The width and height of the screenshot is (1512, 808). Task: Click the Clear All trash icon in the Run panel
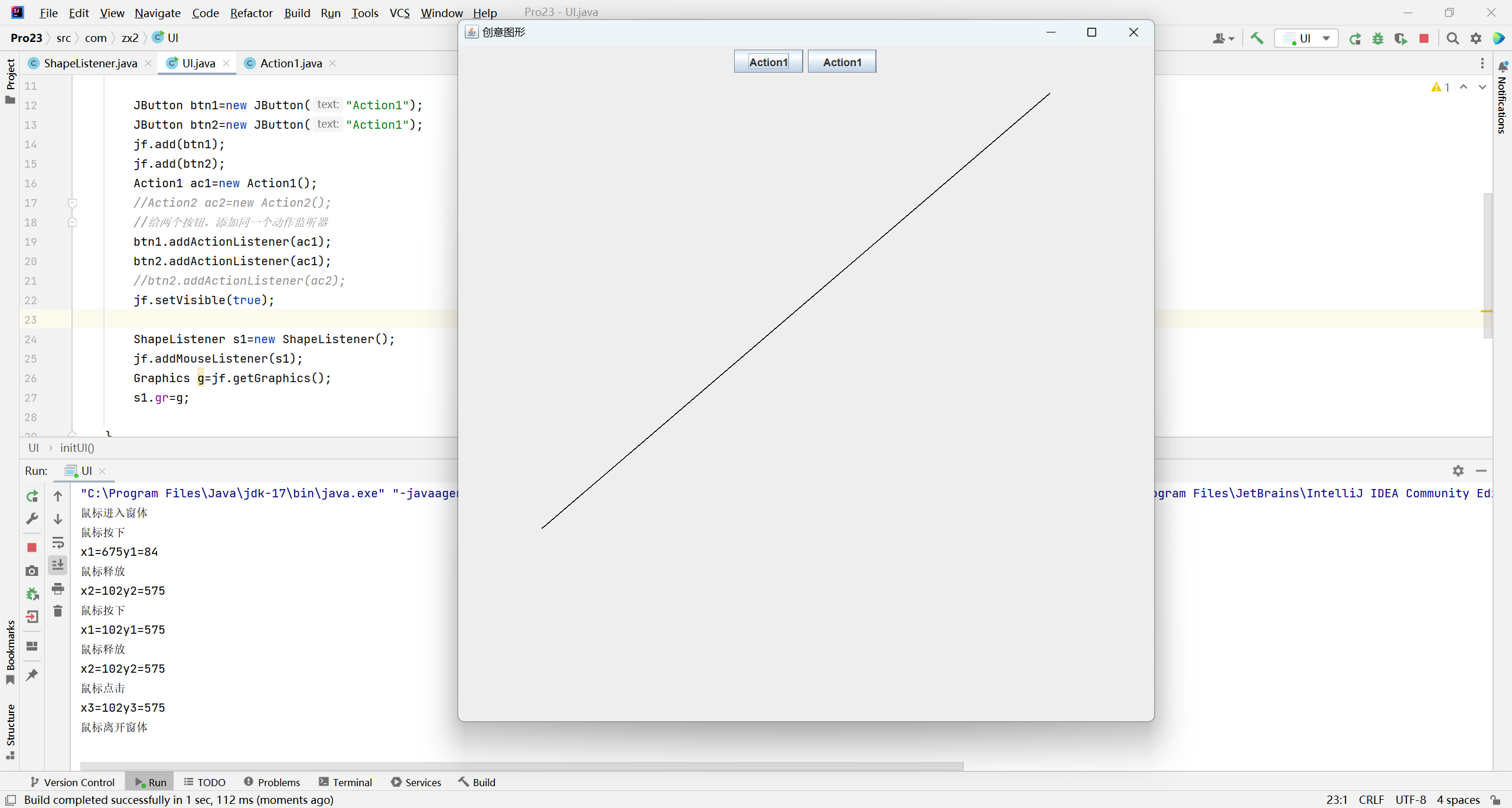point(58,611)
